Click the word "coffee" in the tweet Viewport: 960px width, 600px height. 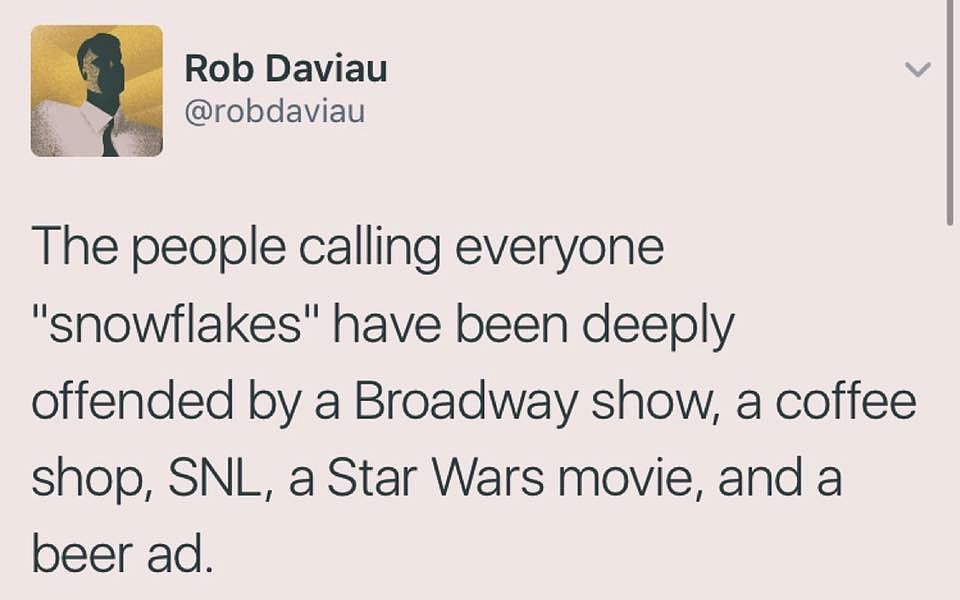click(846, 401)
